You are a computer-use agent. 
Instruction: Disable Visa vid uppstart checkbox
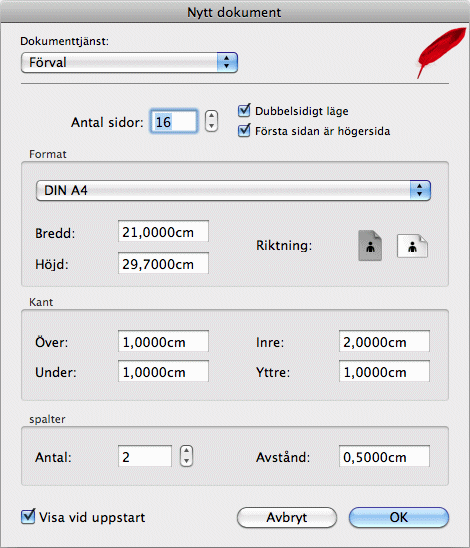[28, 517]
